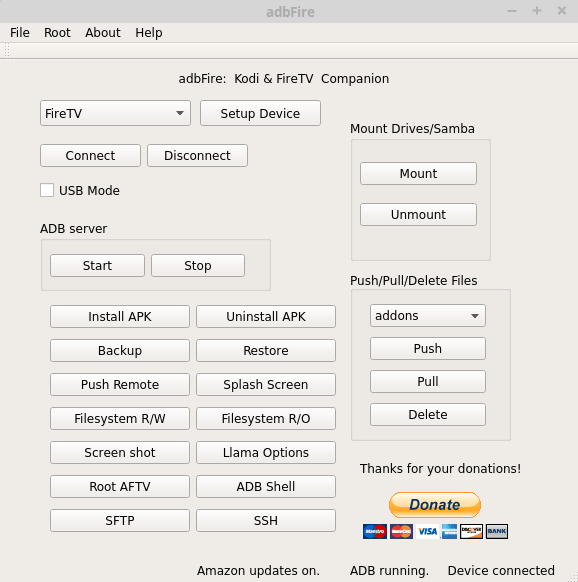Click the SSH button

[266, 521]
